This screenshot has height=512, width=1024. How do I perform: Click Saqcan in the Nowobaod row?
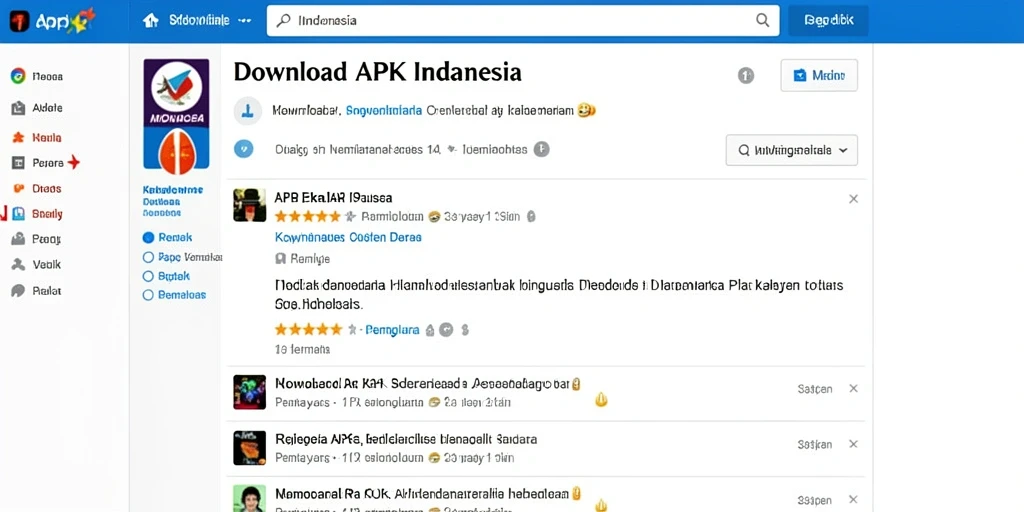(815, 389)
